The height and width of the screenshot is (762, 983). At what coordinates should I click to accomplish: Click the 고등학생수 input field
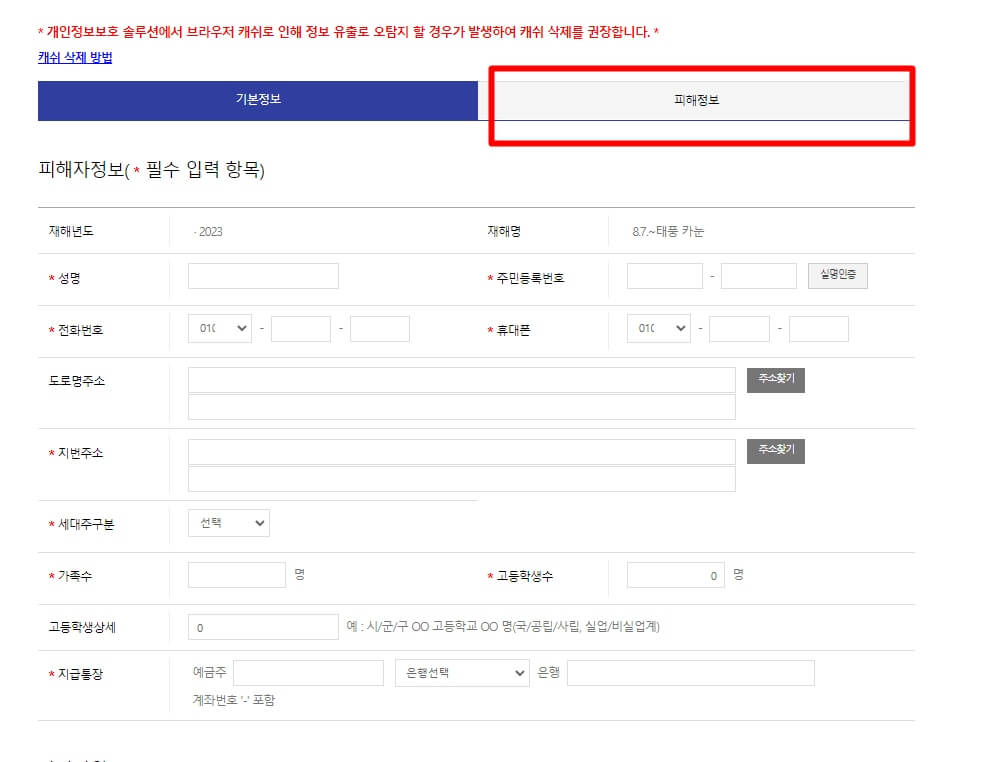(676, 575)
